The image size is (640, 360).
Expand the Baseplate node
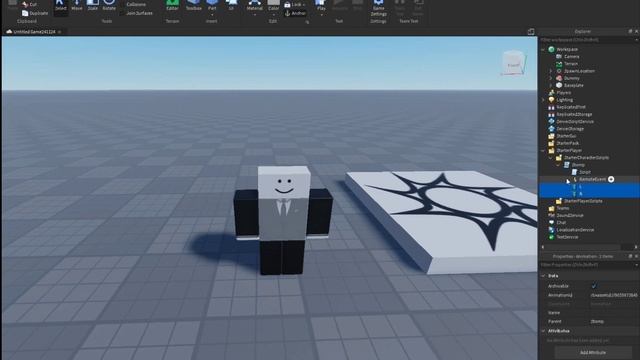(551, 86)
